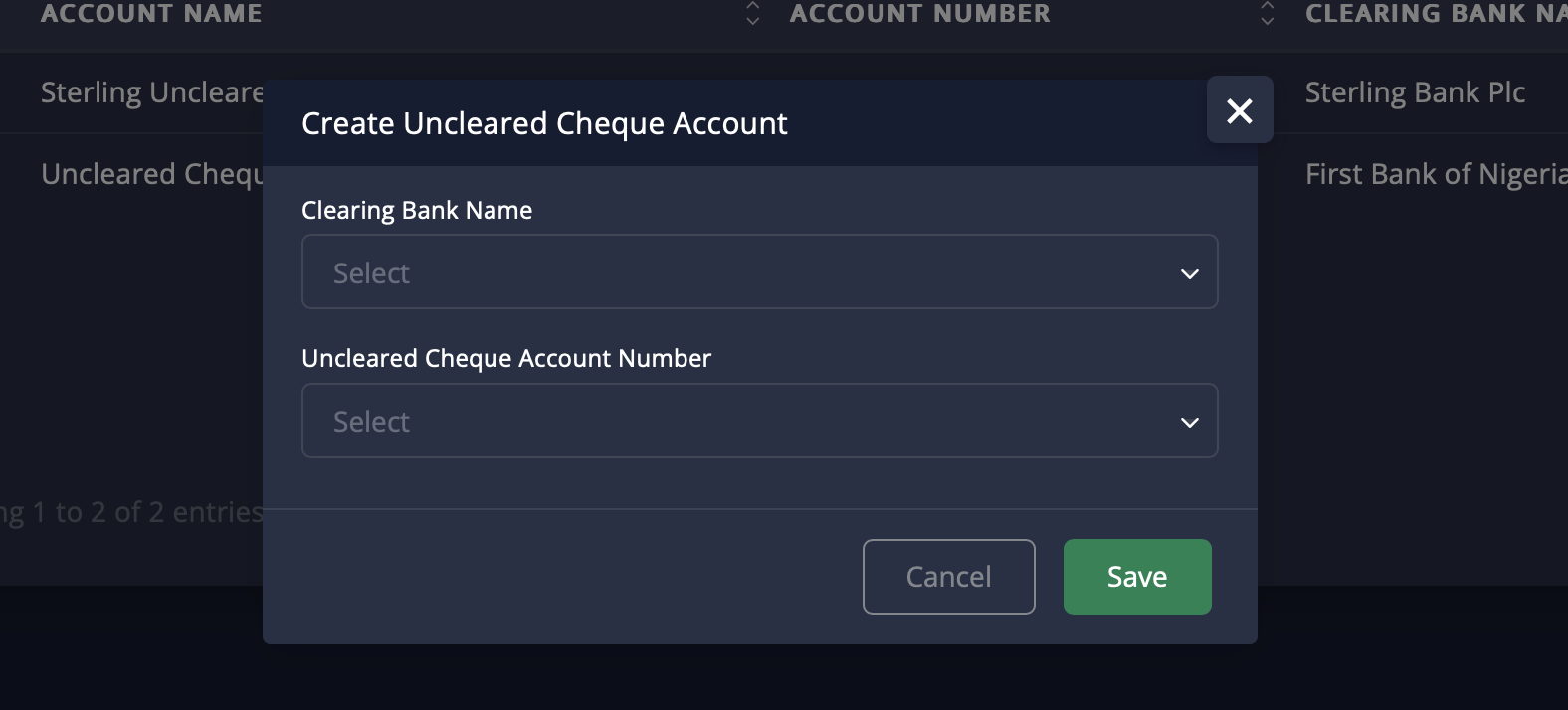
Task: Click the Clearing Bank Name chevron arrow
Action: coord(1189,273)
